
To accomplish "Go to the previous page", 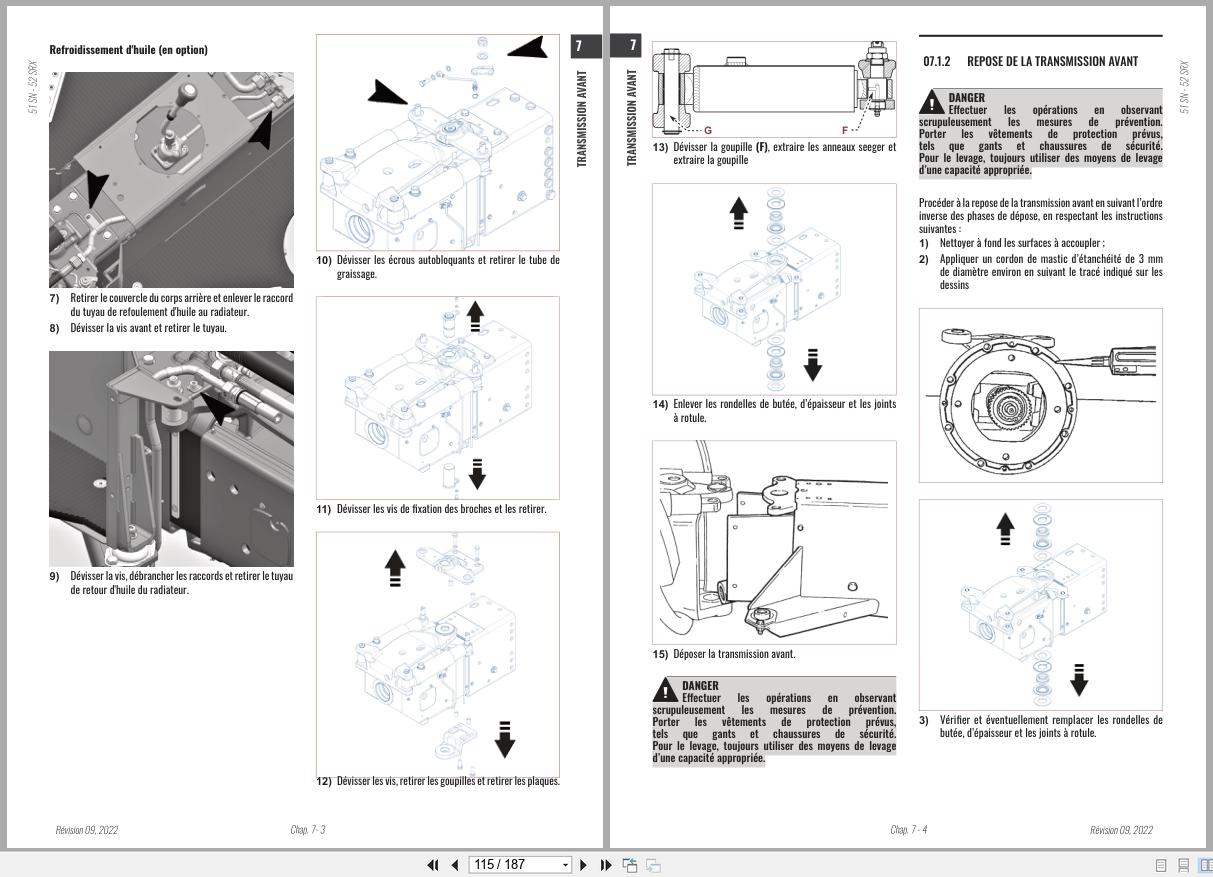I will (455, 865).
